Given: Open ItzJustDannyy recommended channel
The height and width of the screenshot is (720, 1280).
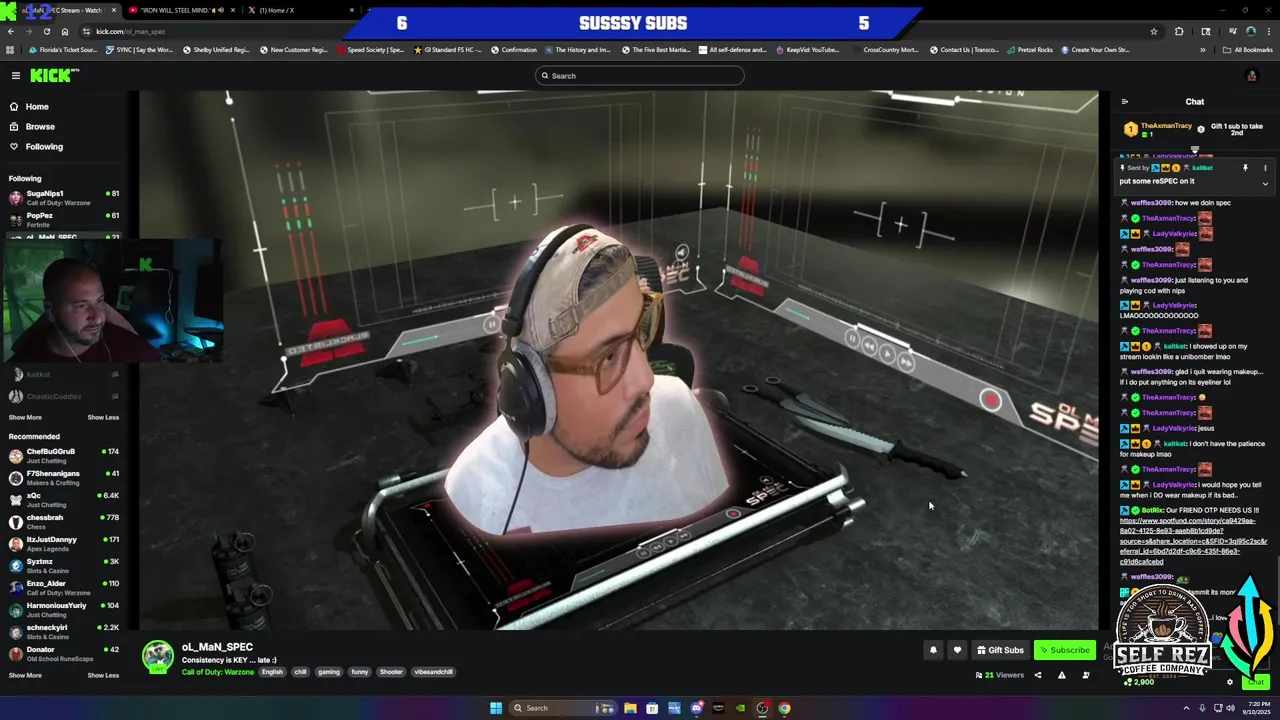Looking at the screenshot, I should pyautogui.click(x=62, y=543).
